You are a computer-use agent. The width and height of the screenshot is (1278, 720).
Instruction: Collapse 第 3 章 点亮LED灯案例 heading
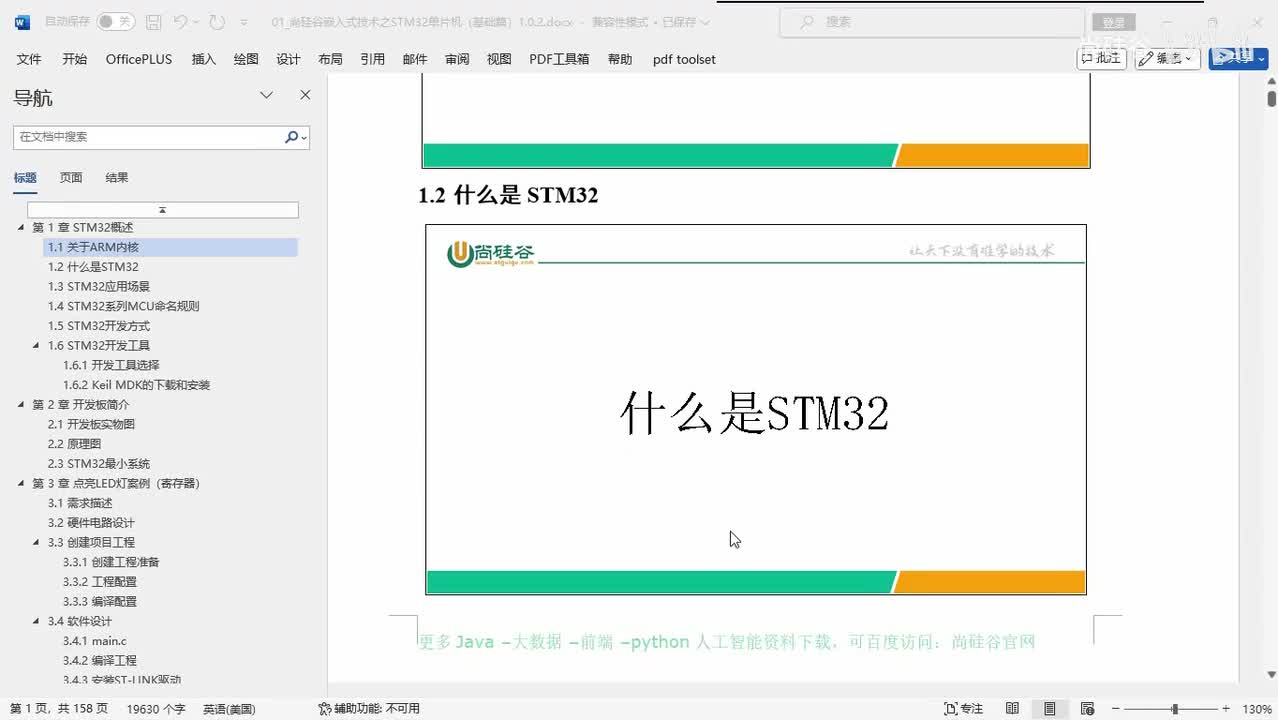(x=22, y=484)
